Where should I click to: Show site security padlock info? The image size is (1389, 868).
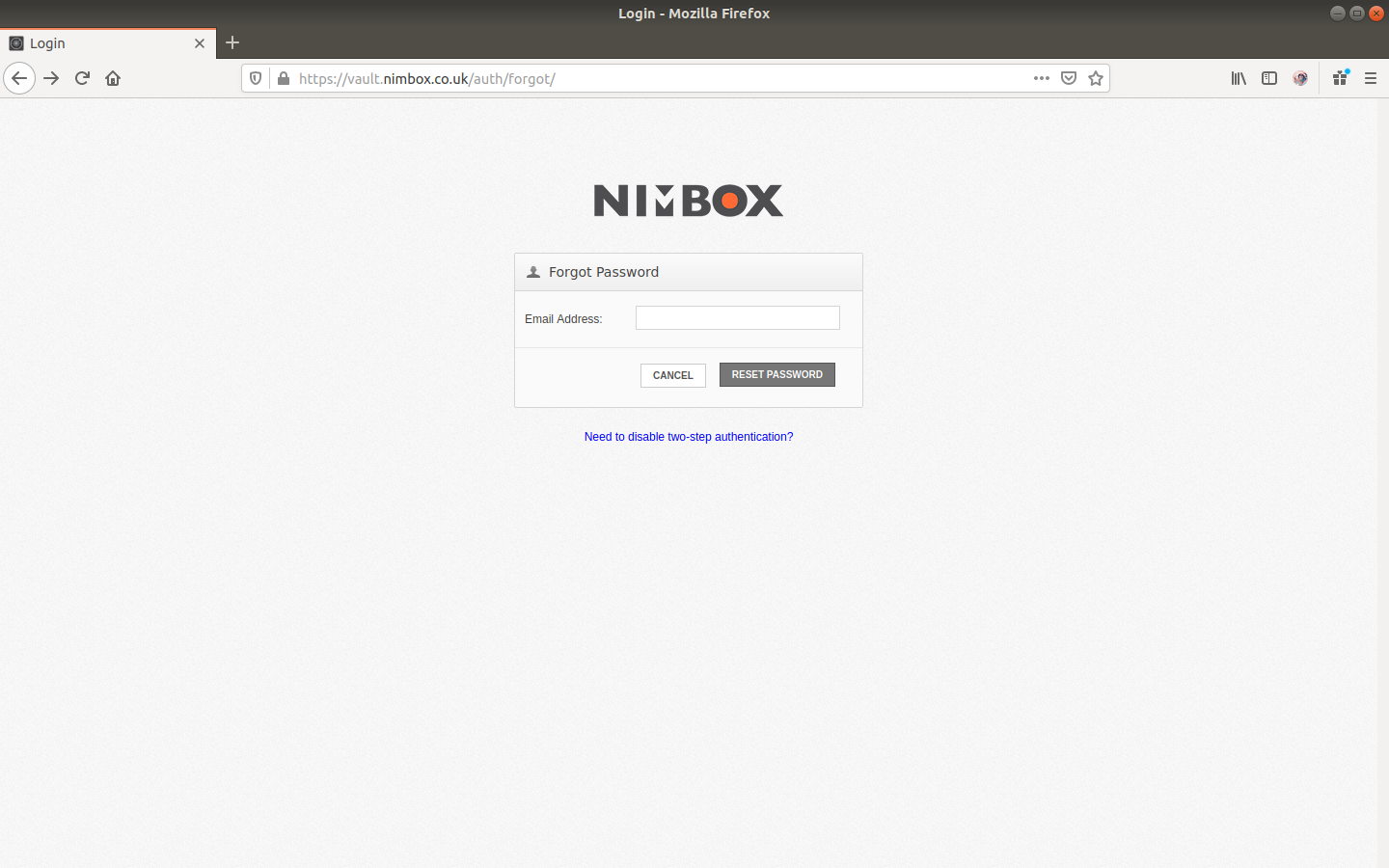pos(283,78)
